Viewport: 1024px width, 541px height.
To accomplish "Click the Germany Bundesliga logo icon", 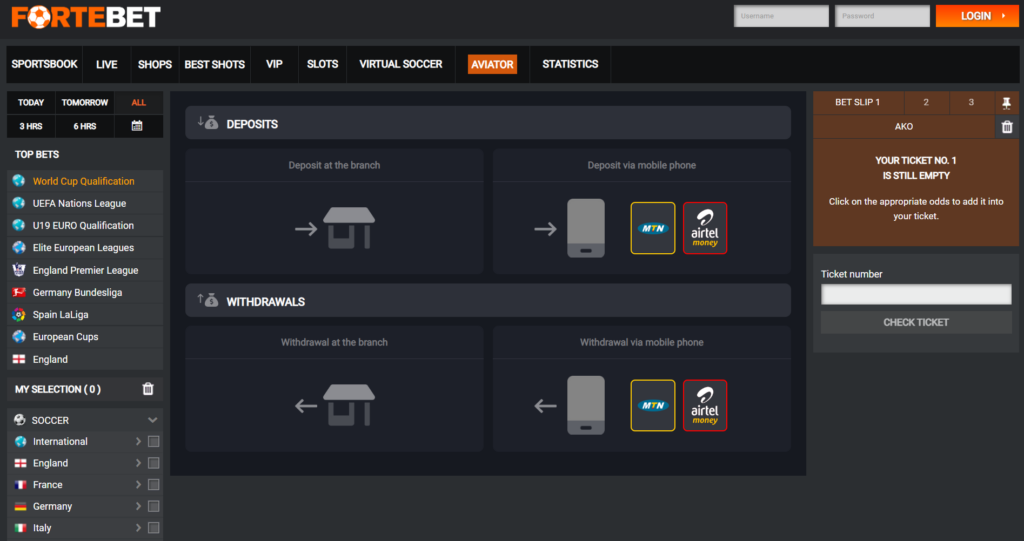I will 19,292.
